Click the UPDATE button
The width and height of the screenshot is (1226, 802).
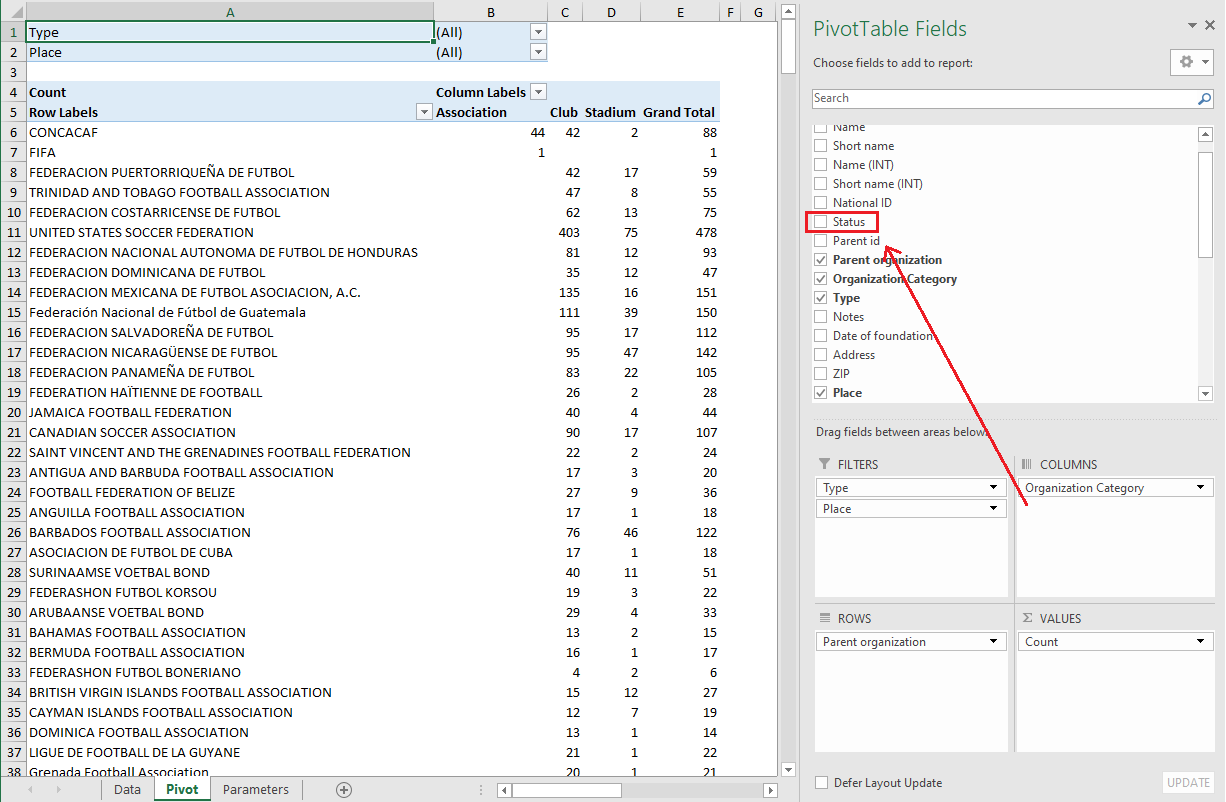[1188, 783]
